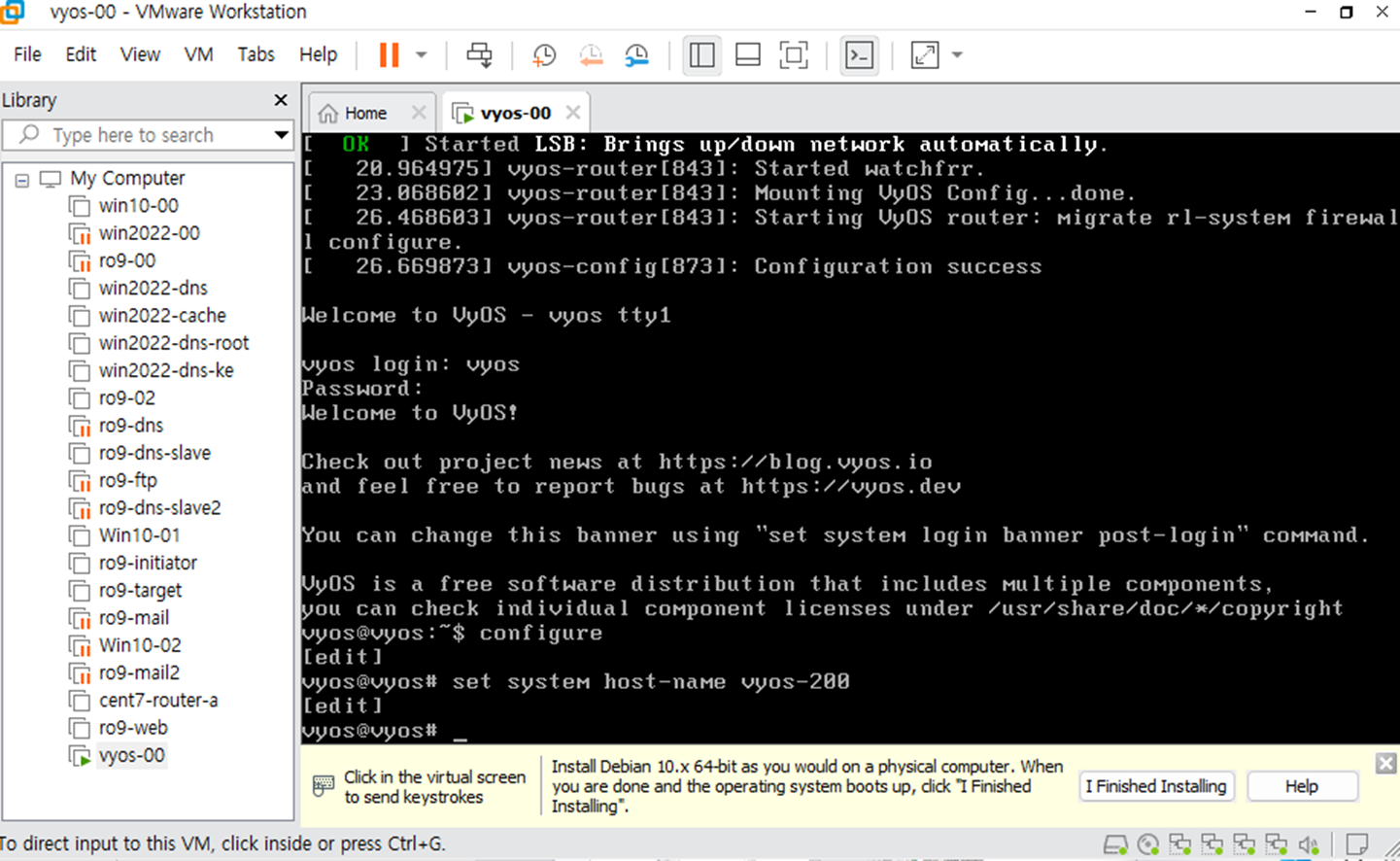
Task: Send Ctrl+Alt+Del to the VM
Action: point(479,55)
